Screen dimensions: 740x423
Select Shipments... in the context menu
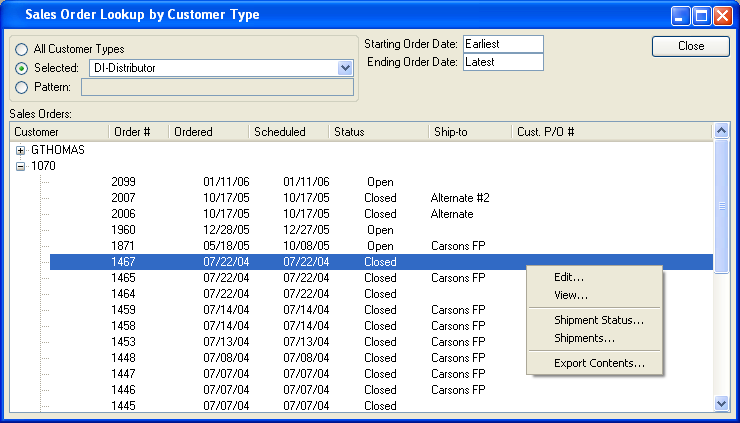[584, 339]
